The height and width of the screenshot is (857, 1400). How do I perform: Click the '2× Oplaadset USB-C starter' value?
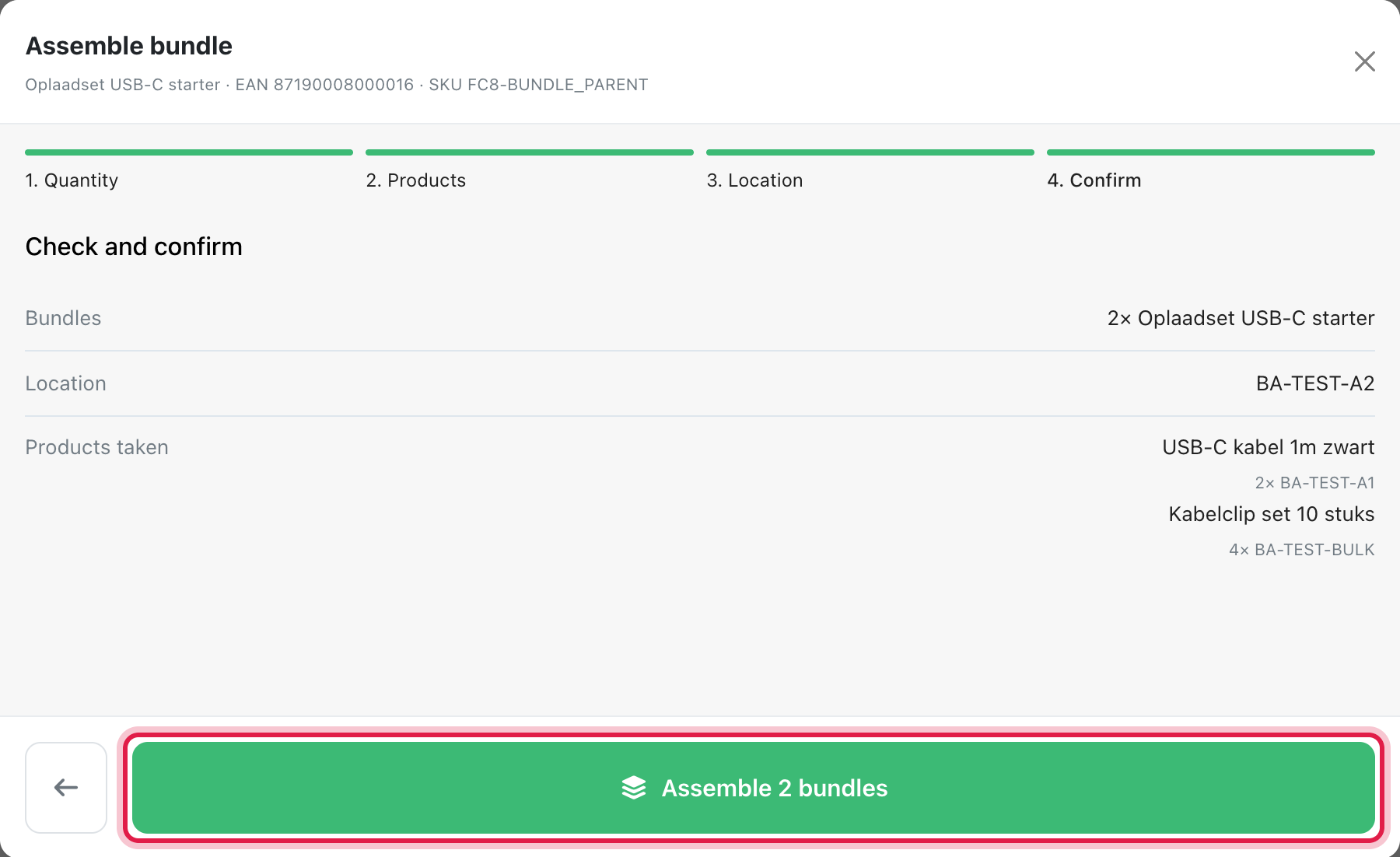[1241, 318]
